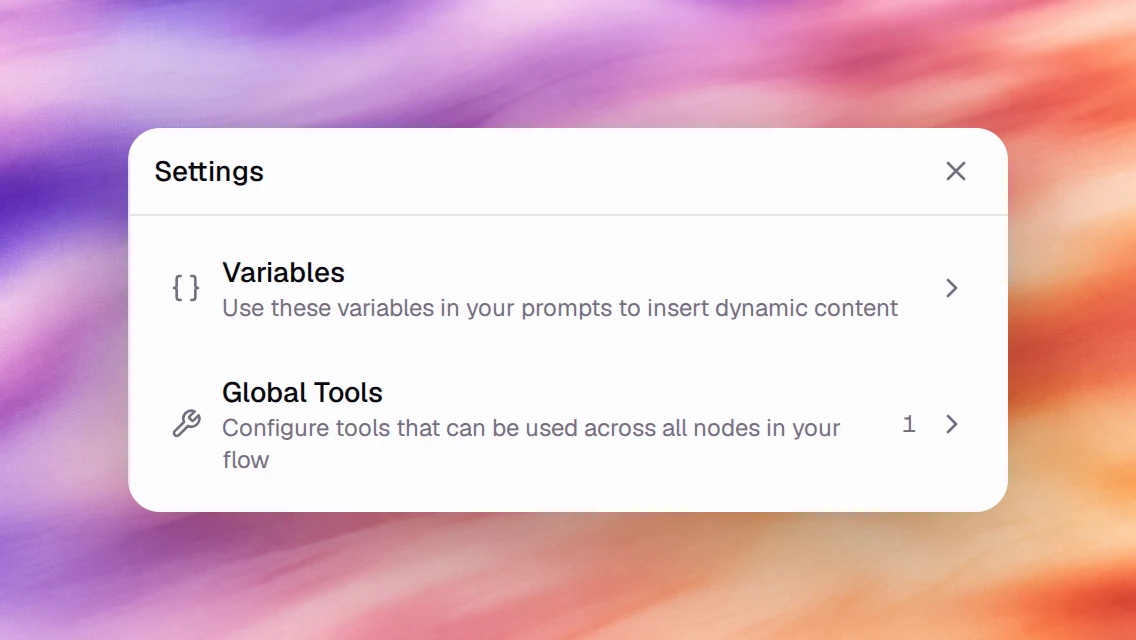Viewport: 1136px width, 640px height.
Task: Open the Global Tools settings heading
Action: click(302, 392)
